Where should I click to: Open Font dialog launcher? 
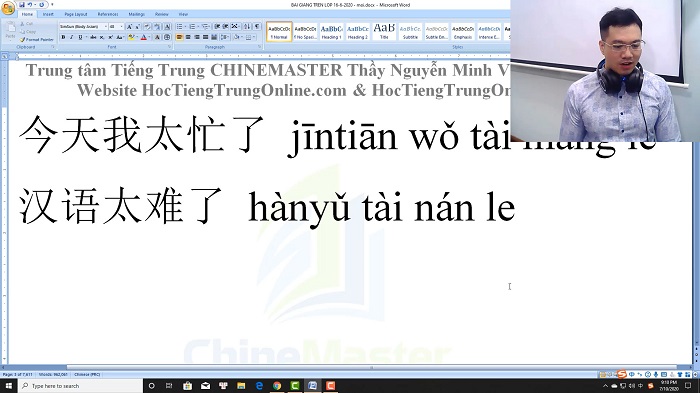coord(169,46)
